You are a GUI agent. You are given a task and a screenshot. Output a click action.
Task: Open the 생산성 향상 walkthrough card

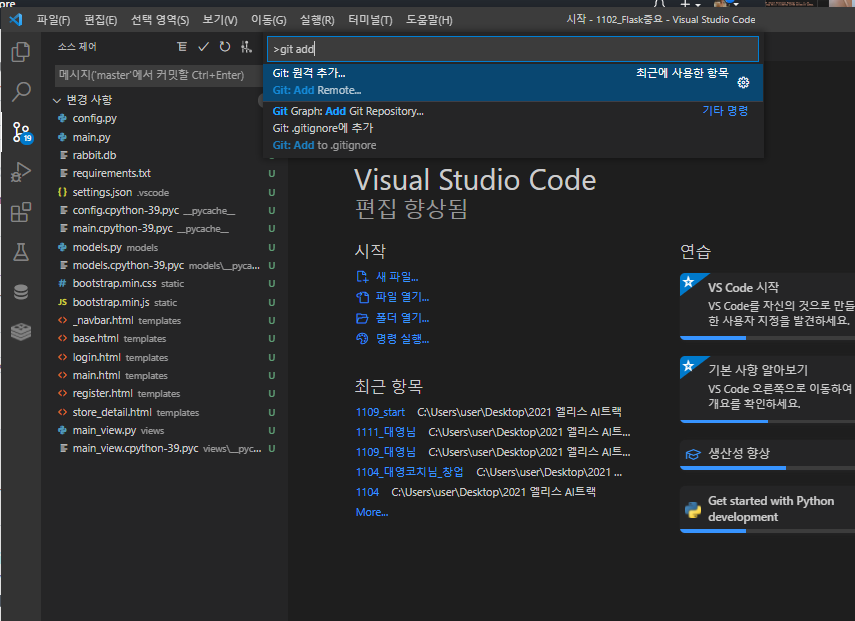click(x=768, y=455)
